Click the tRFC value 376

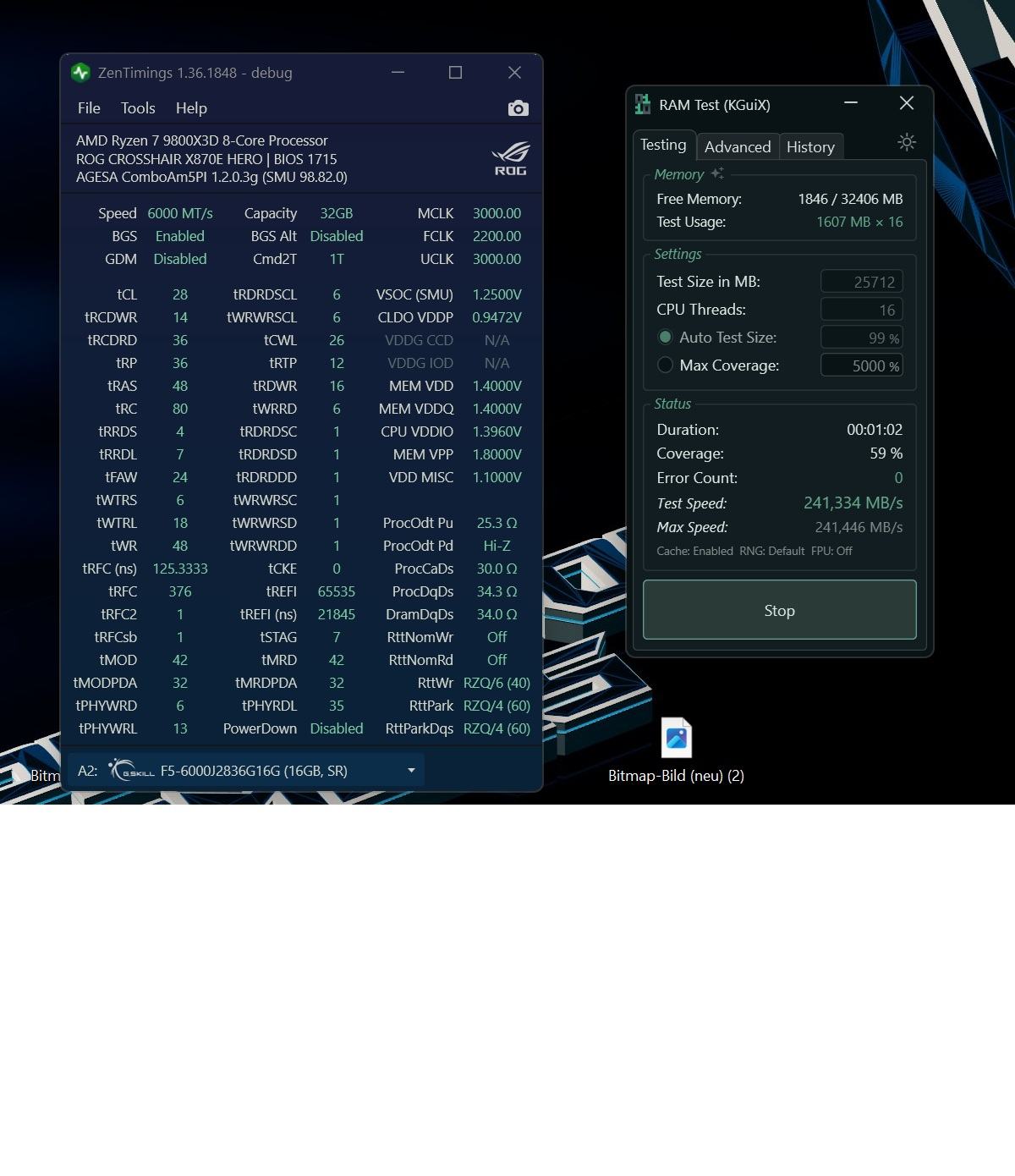[180, 591]
